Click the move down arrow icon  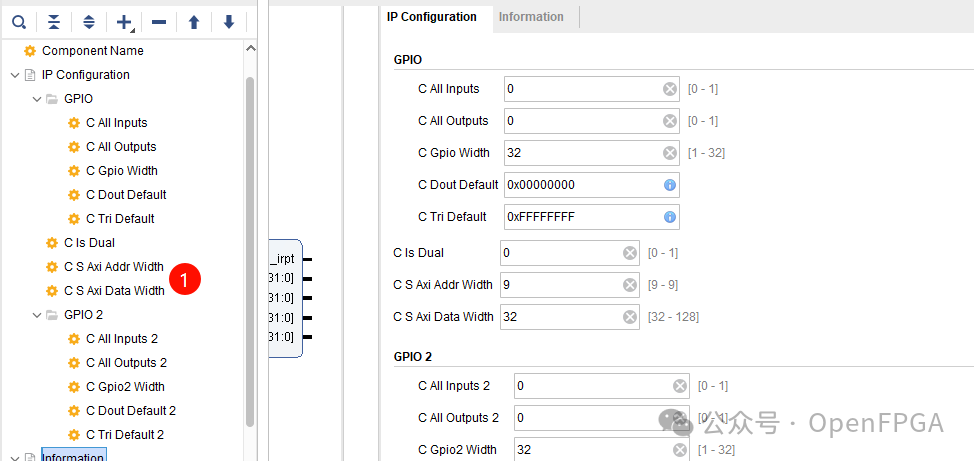click(x=229, y=23)
